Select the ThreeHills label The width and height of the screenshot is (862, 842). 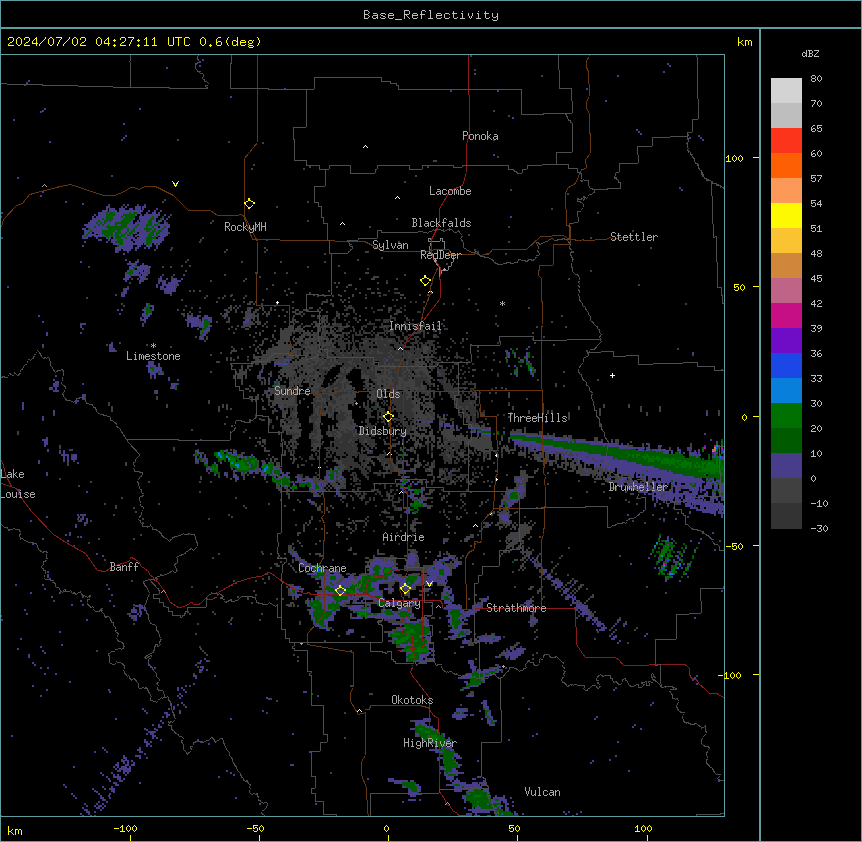point(537,418)
